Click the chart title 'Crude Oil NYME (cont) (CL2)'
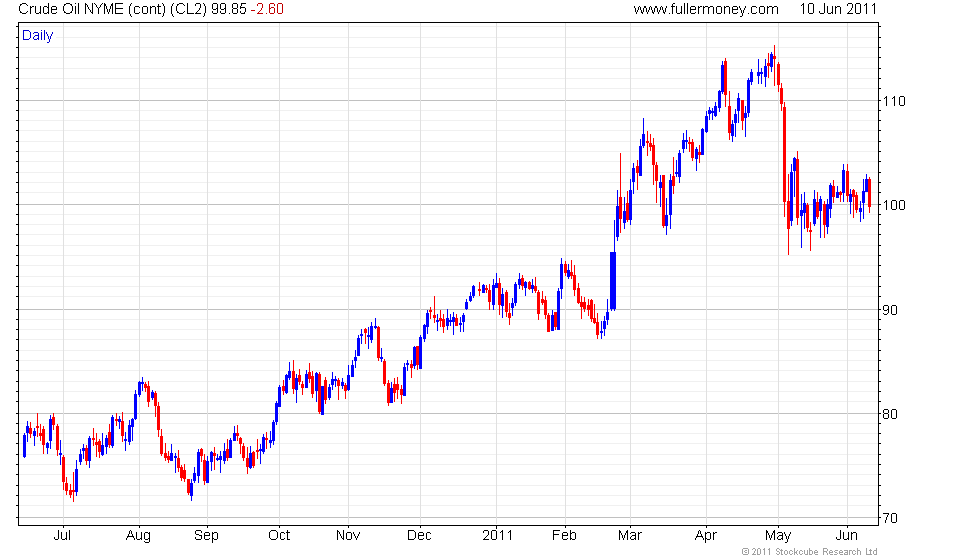The width and height of the screenshot is (960, 560). point(113,9)
